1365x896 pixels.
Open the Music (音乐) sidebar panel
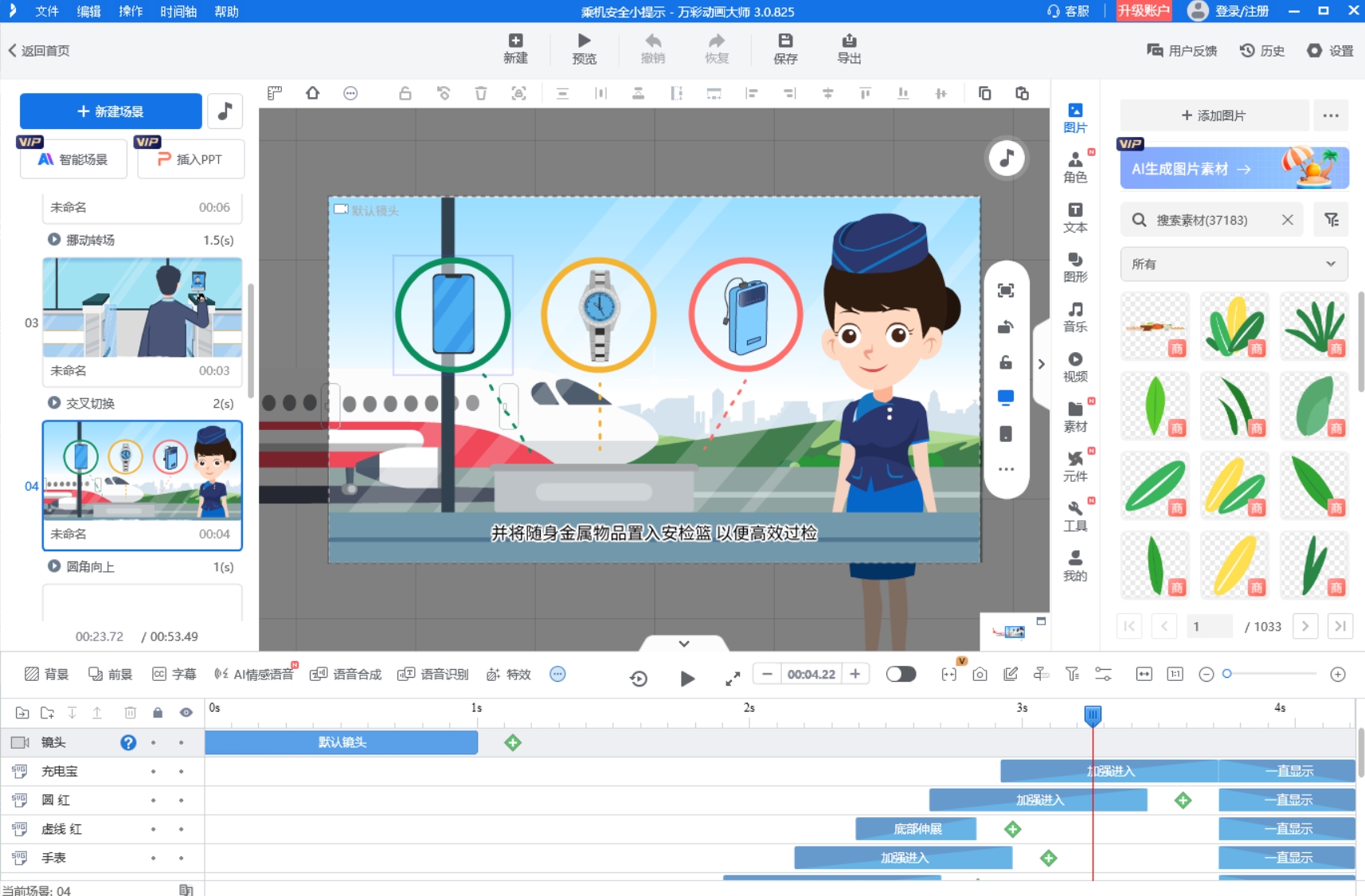click(1075, 317)
